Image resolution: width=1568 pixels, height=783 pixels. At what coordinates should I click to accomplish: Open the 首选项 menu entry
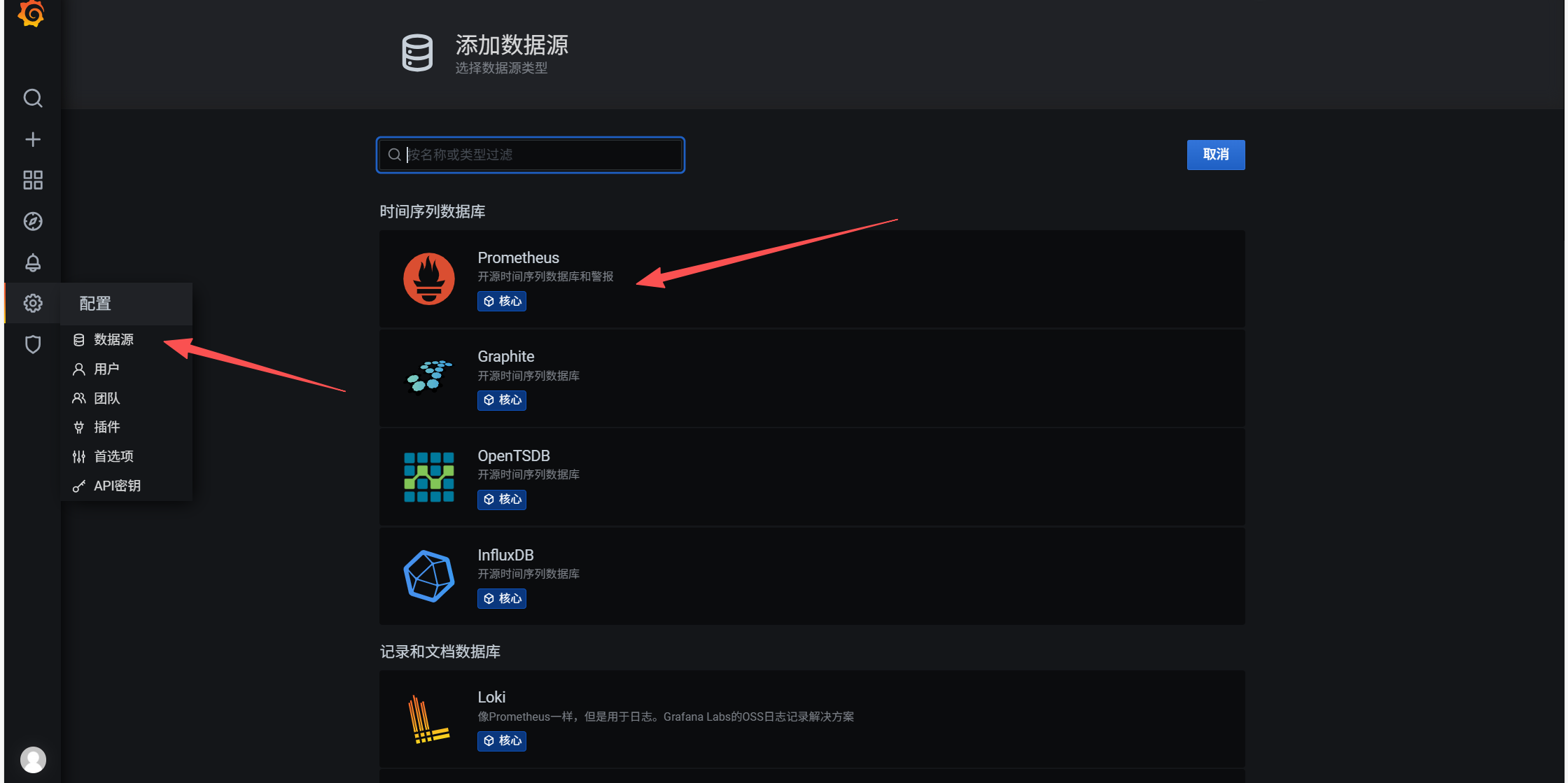pos(113,456)
